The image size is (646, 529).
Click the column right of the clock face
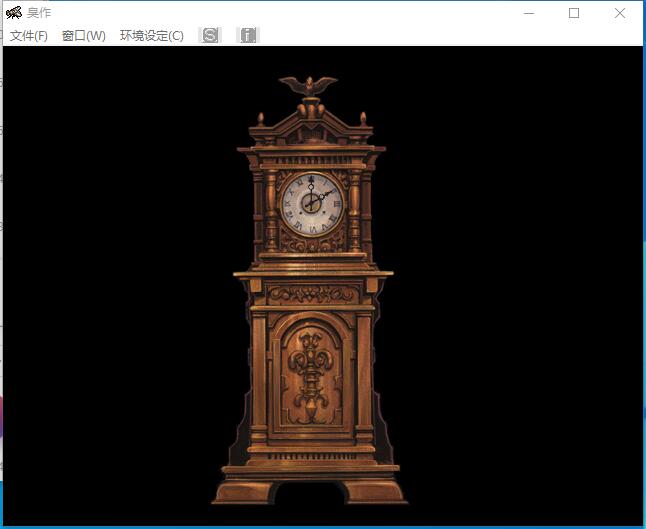pos(353,211)
